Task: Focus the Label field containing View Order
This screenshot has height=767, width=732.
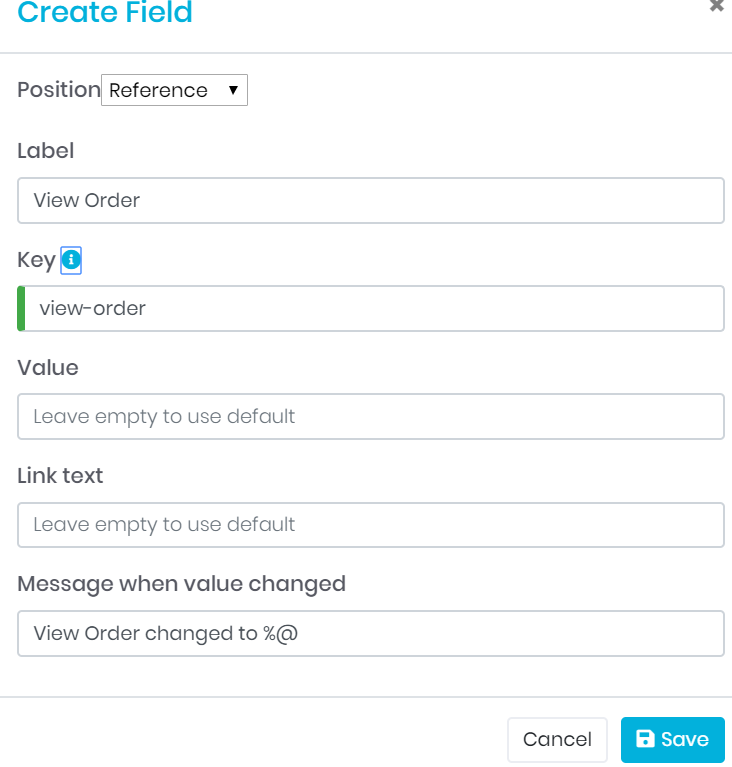Action: coord(370,200)
